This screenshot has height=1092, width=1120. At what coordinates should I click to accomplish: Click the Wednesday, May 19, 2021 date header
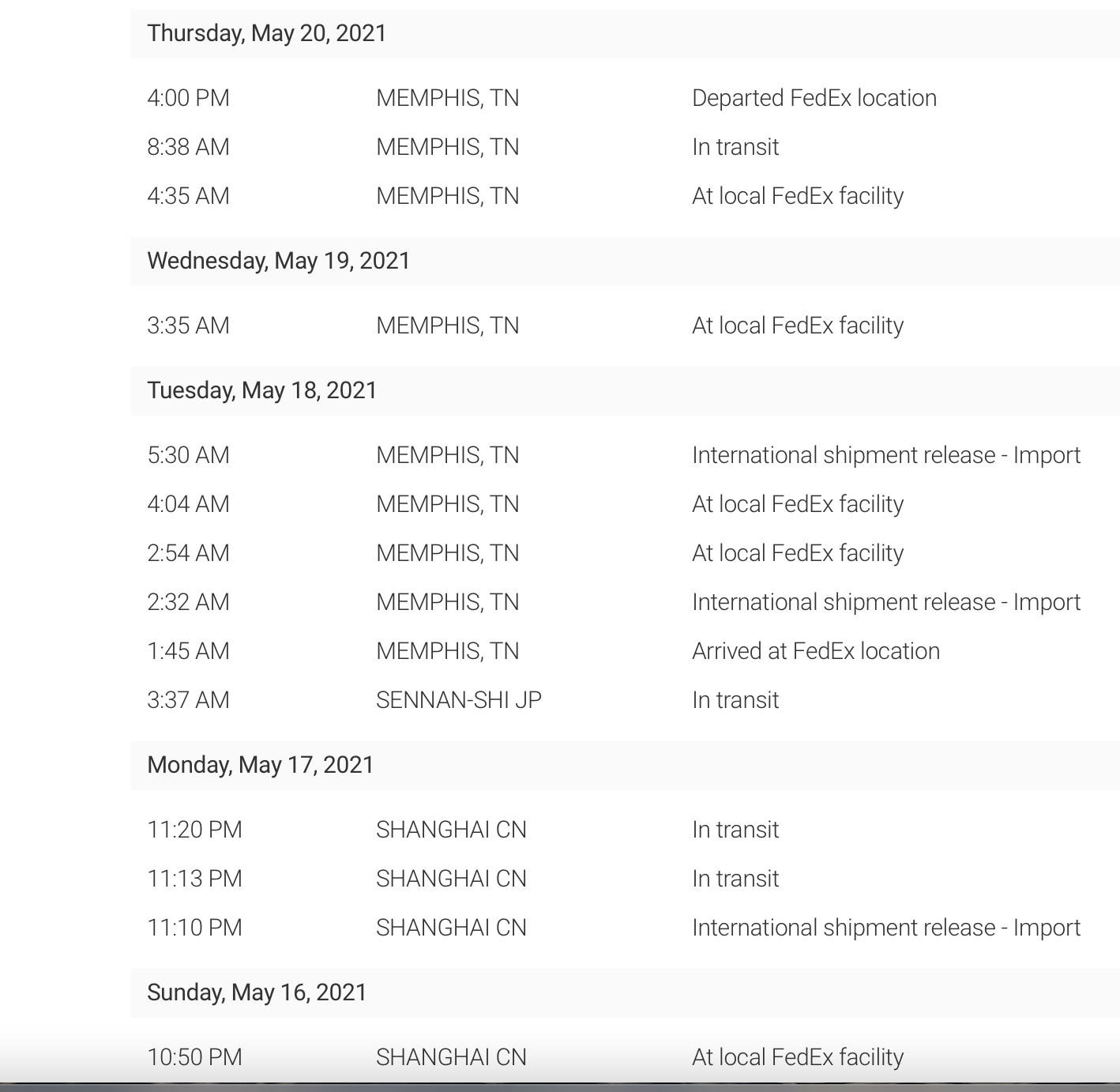(x=279, y=261)
